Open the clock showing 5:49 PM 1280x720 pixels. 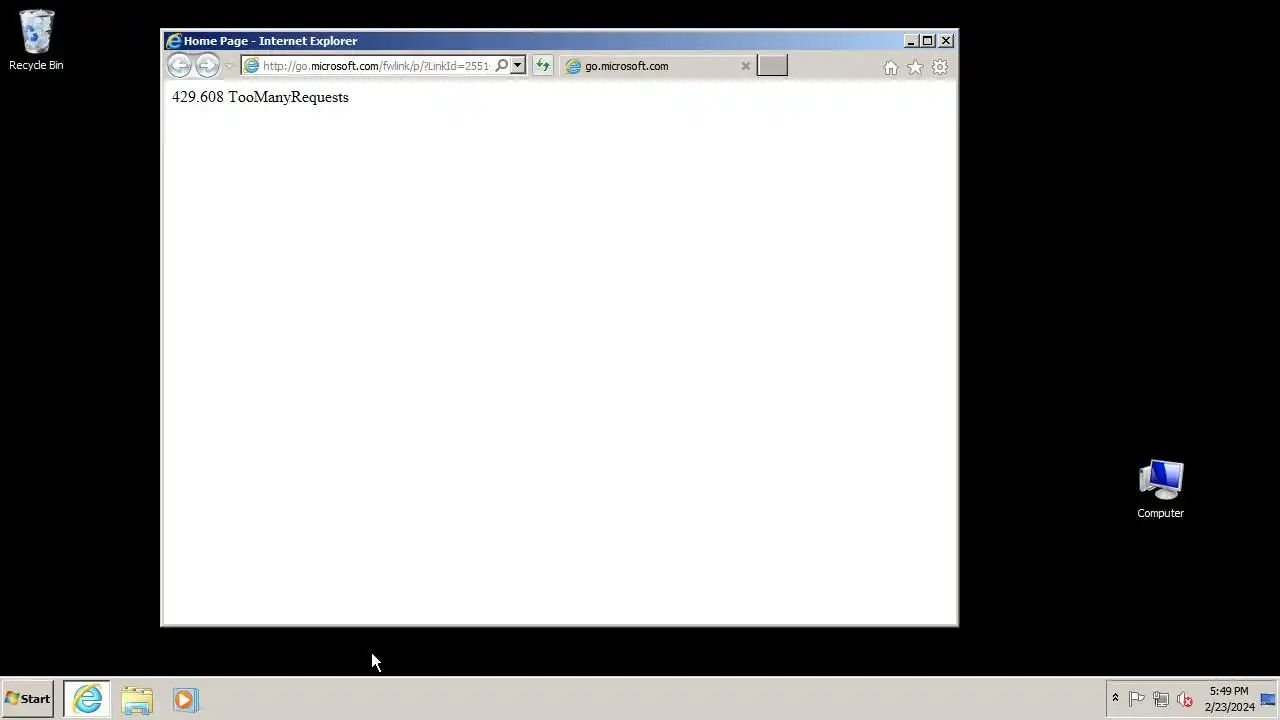pos(1229,699)
